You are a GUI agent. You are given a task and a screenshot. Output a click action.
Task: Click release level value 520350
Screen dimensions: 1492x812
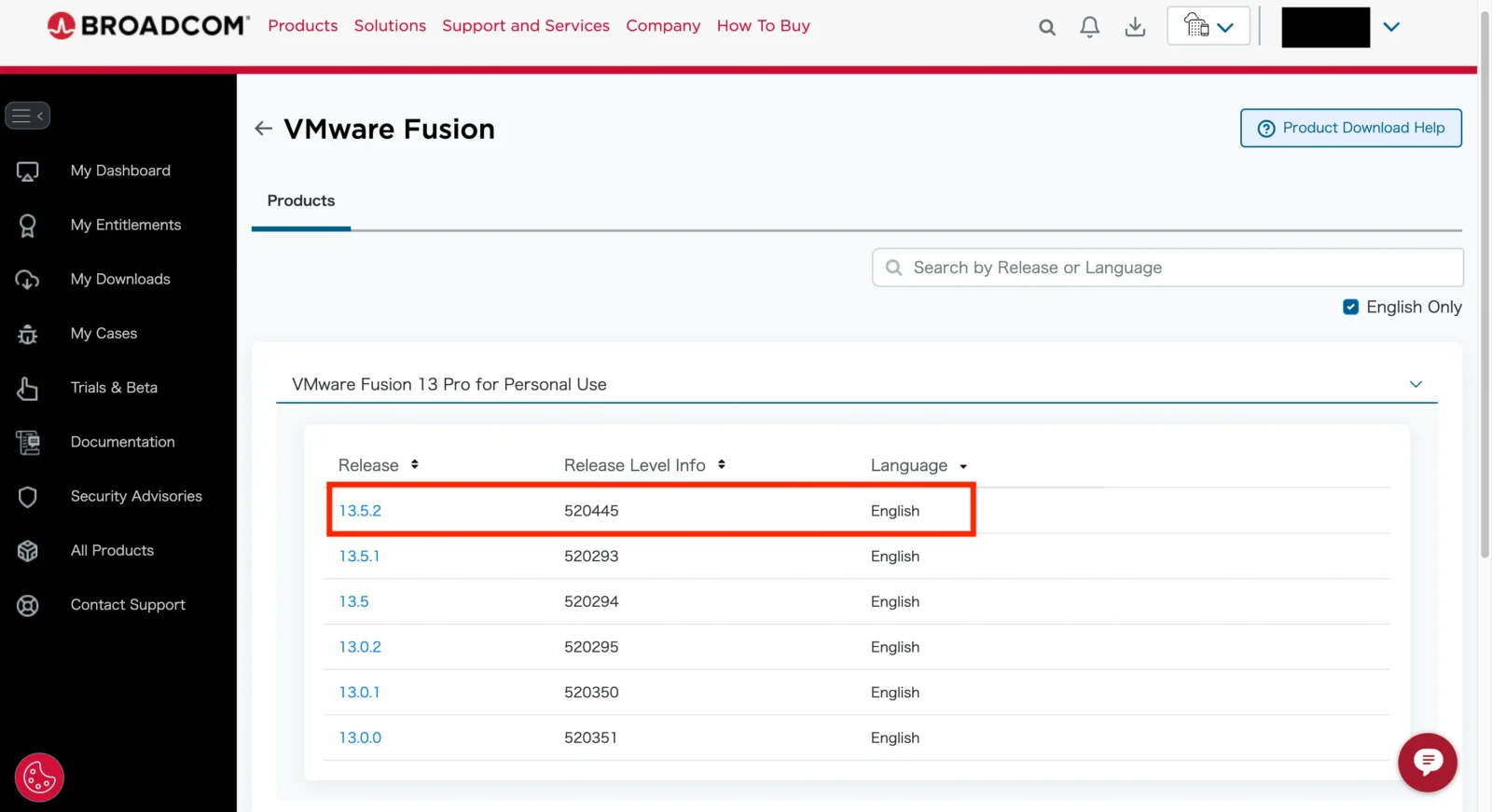[591, 693]
